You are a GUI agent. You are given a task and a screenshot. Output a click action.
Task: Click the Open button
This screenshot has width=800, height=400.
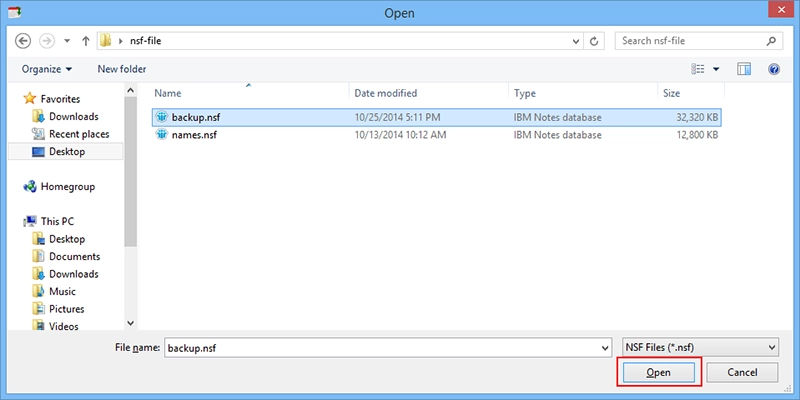(658, 372)
